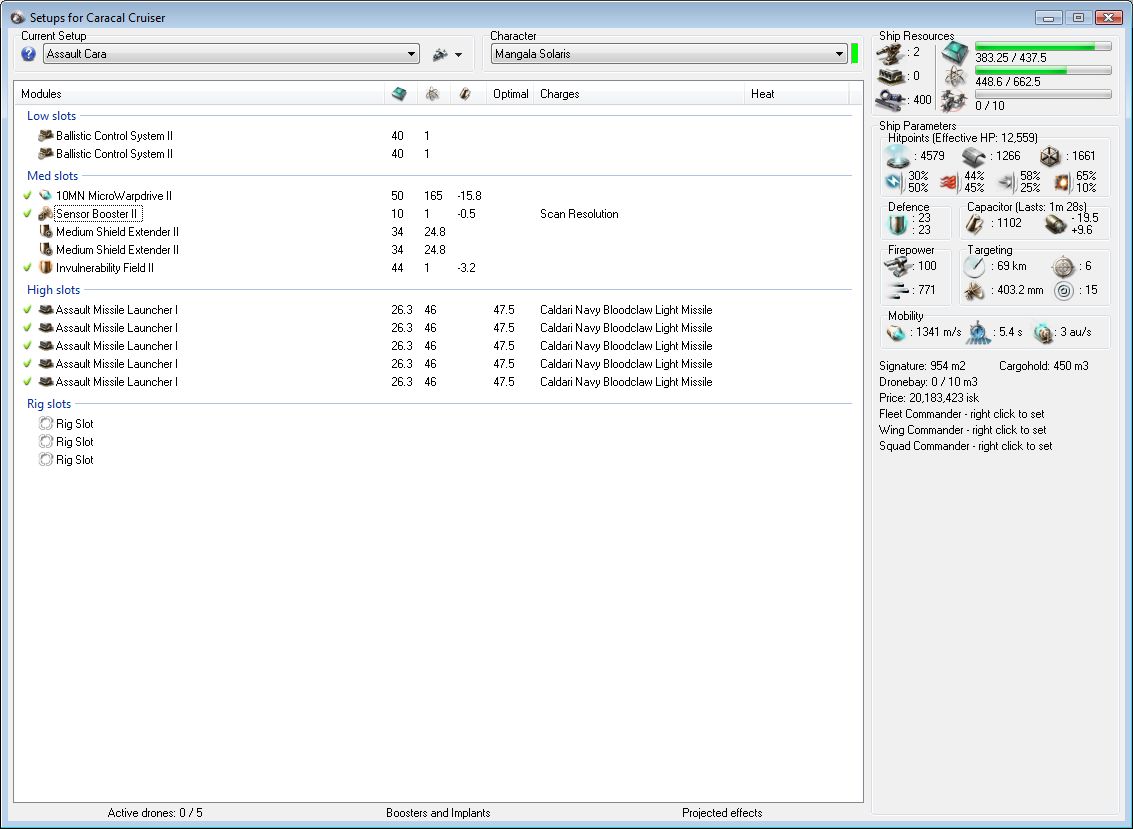
Task: Click the armor hitpoints icon showing 1266
Action: (974, 156)
